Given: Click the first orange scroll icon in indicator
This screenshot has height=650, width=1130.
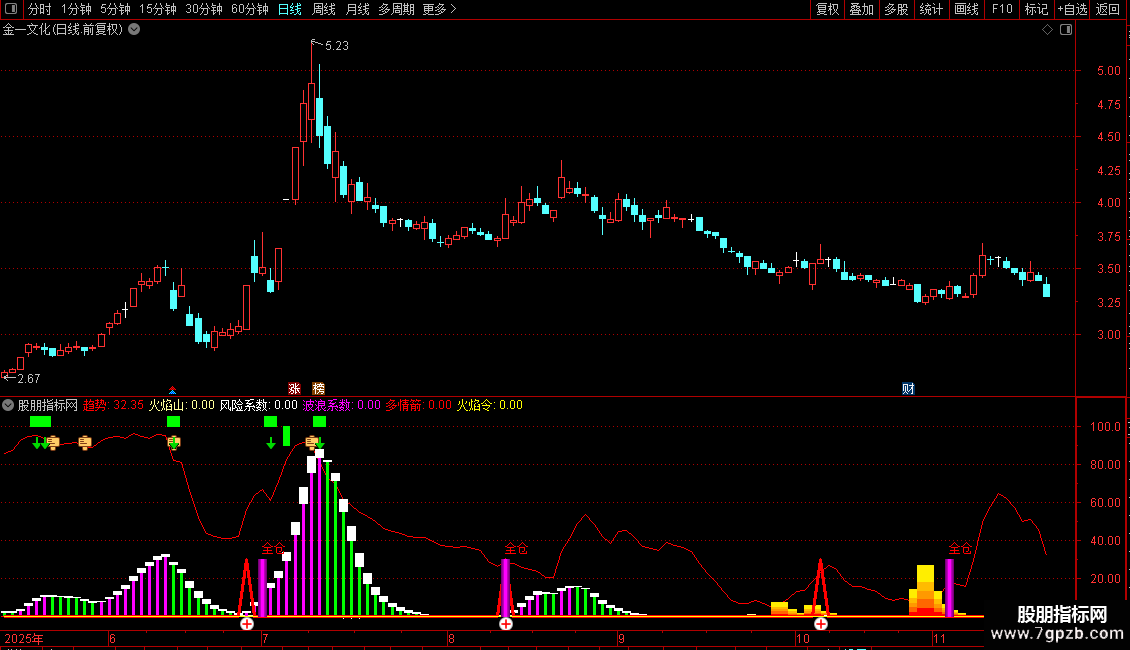Looking at the screenshot, I should (53, 442).
